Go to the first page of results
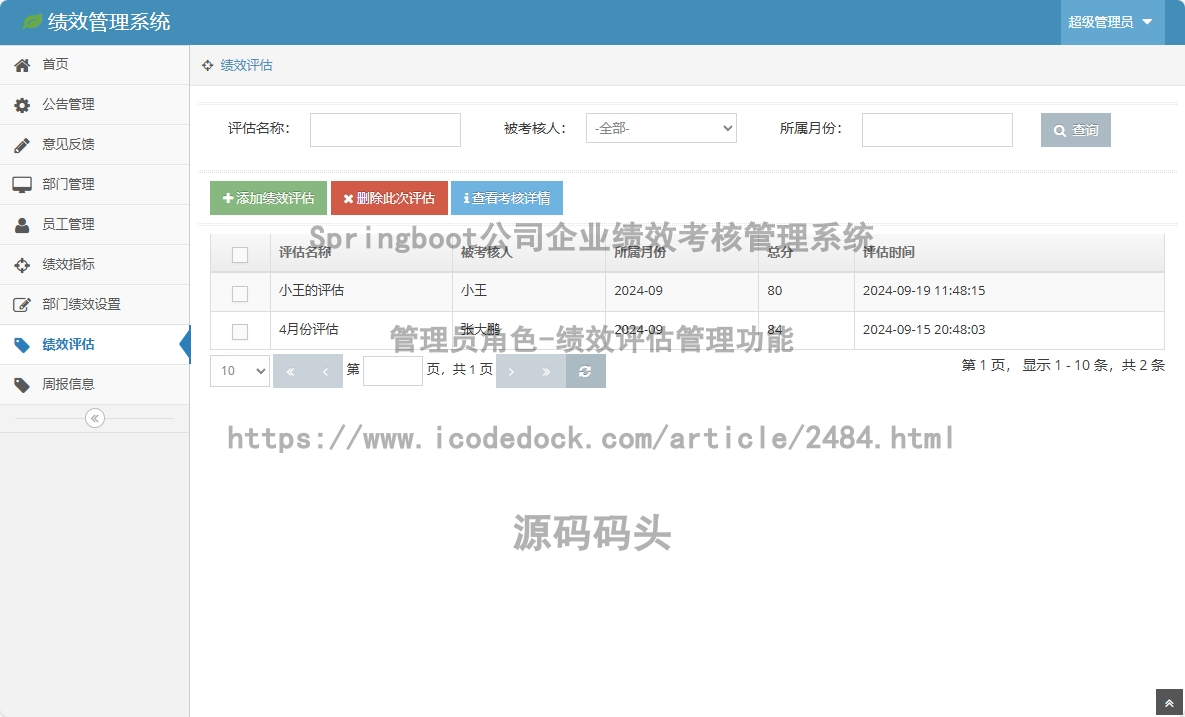The width and height of the screenshot is (1185, 717). [x=290, y=371]
